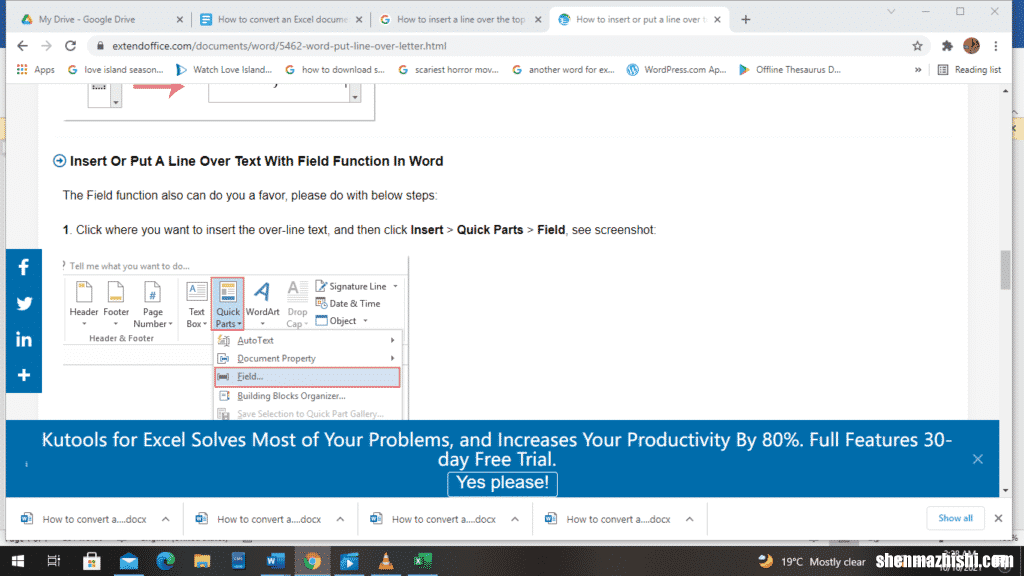Screen dimensions: 1024x576
Task: Expand options for fourth downloaded docx
Action: coord(690,519)
